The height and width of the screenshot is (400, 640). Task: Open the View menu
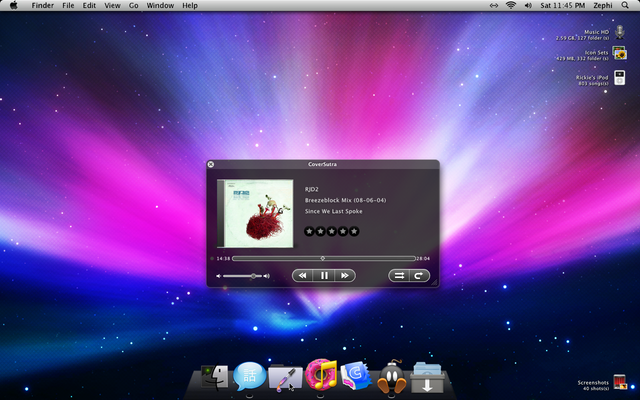[x=112, y=5]
